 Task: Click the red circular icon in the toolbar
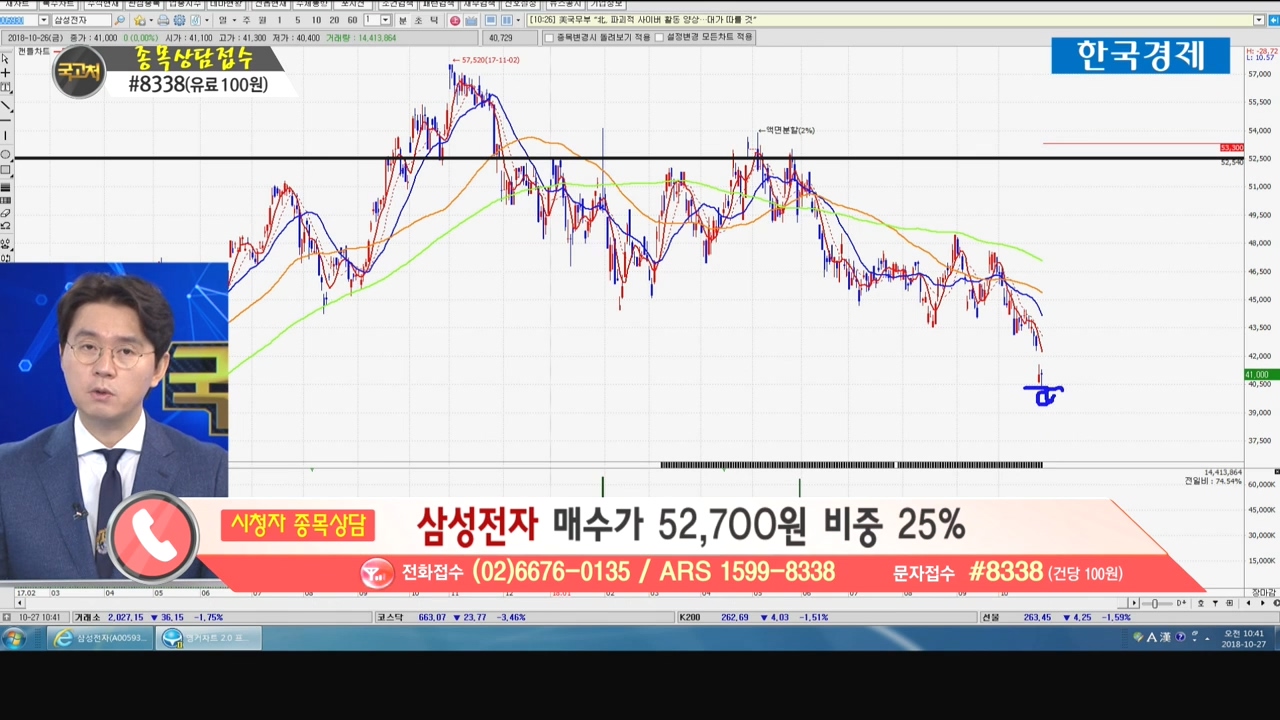(455, 20)
